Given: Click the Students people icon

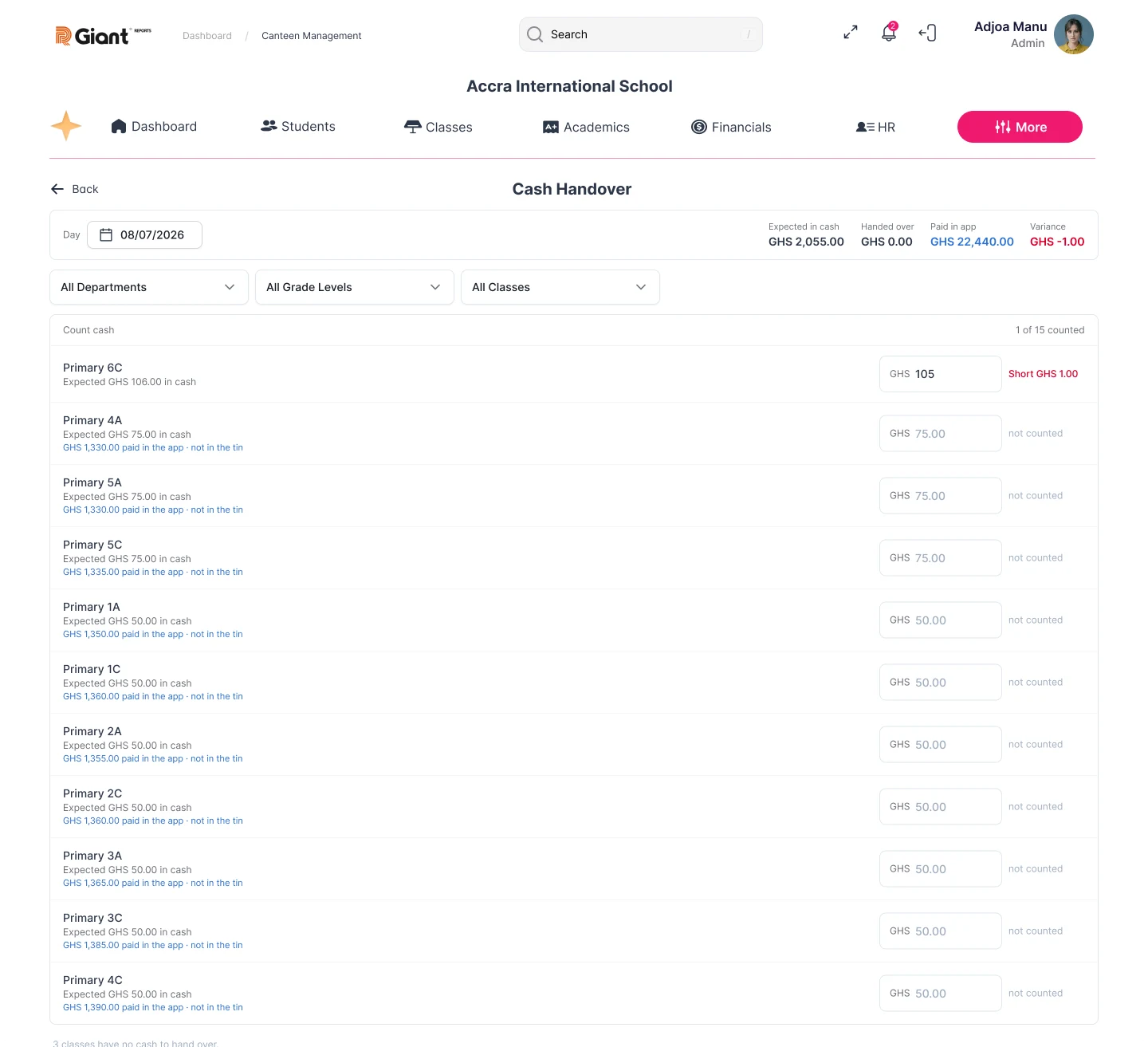Looking at the screenshot, I should tap(269, 126).
